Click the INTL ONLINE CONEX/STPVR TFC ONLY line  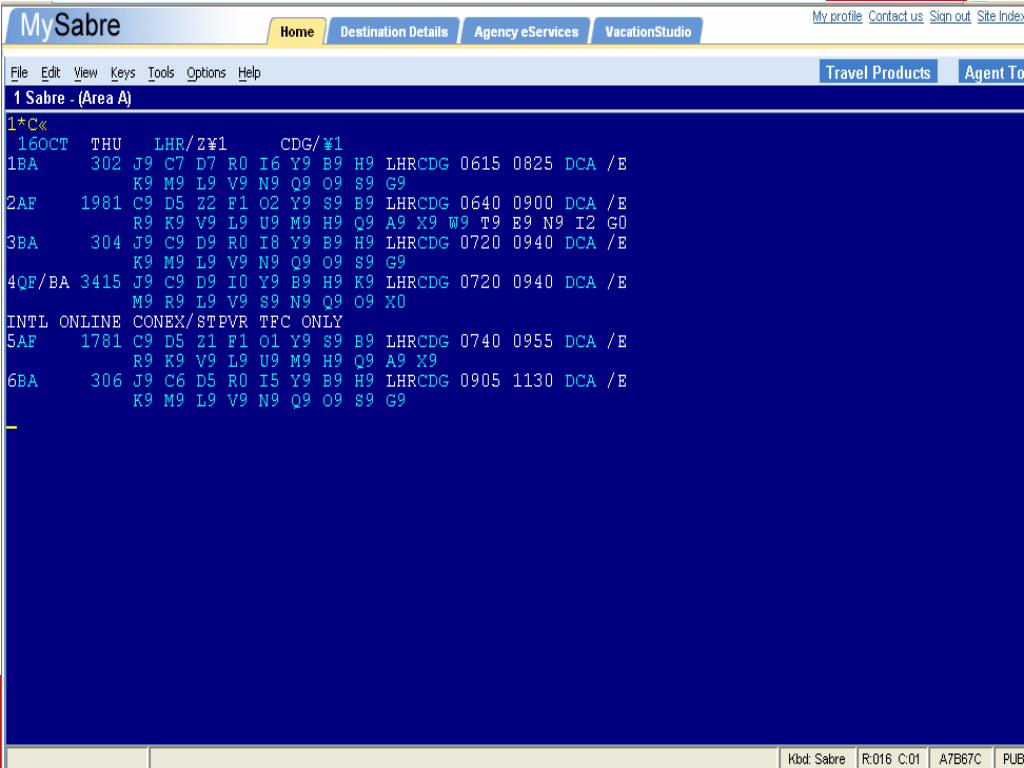tap(174, 322)
